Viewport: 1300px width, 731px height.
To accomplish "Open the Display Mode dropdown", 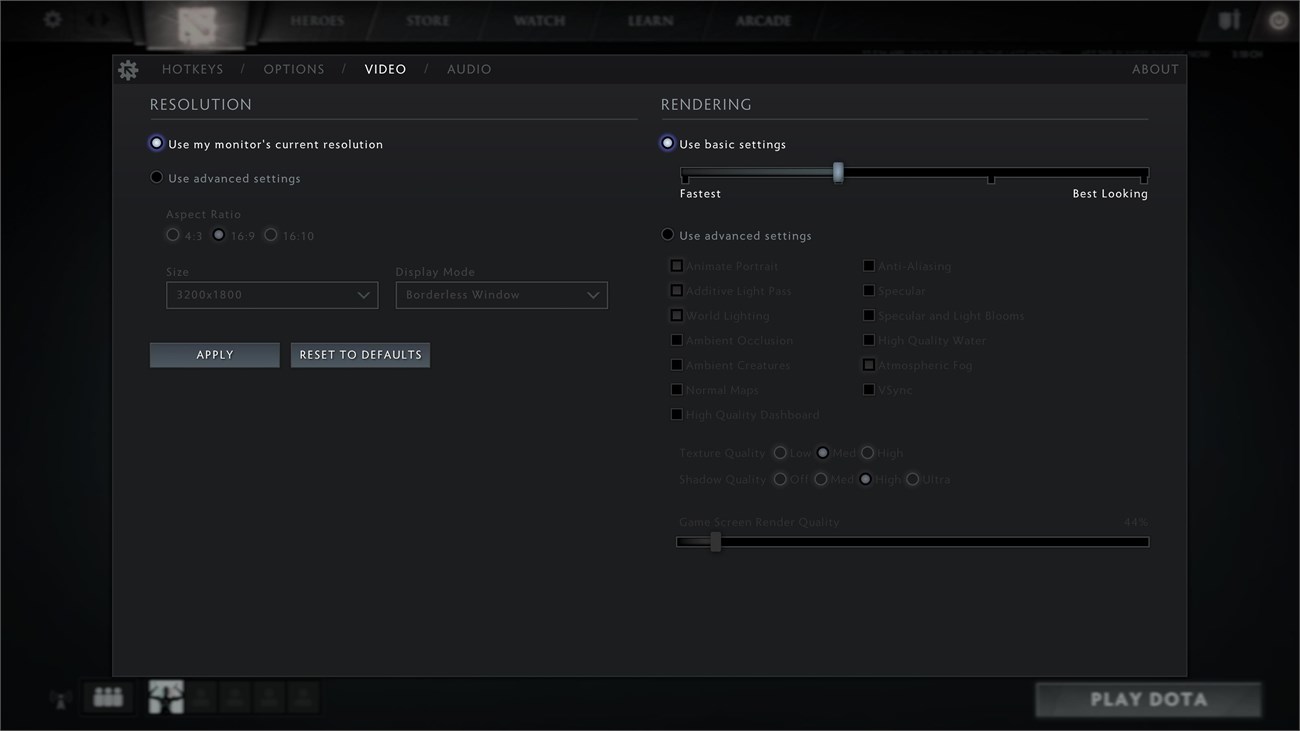I will [x=501, y=295].
